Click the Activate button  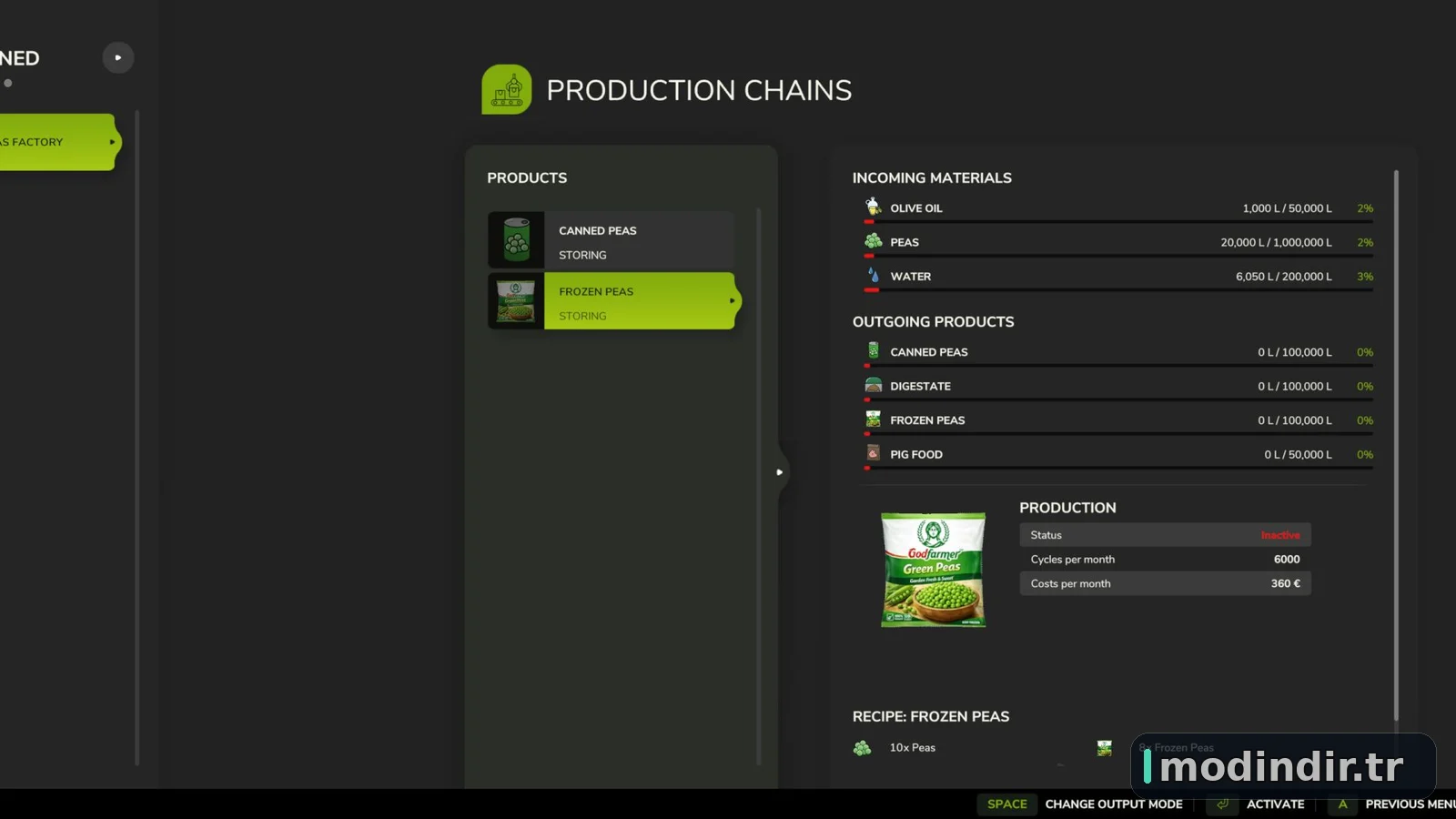coord(1275,804)
